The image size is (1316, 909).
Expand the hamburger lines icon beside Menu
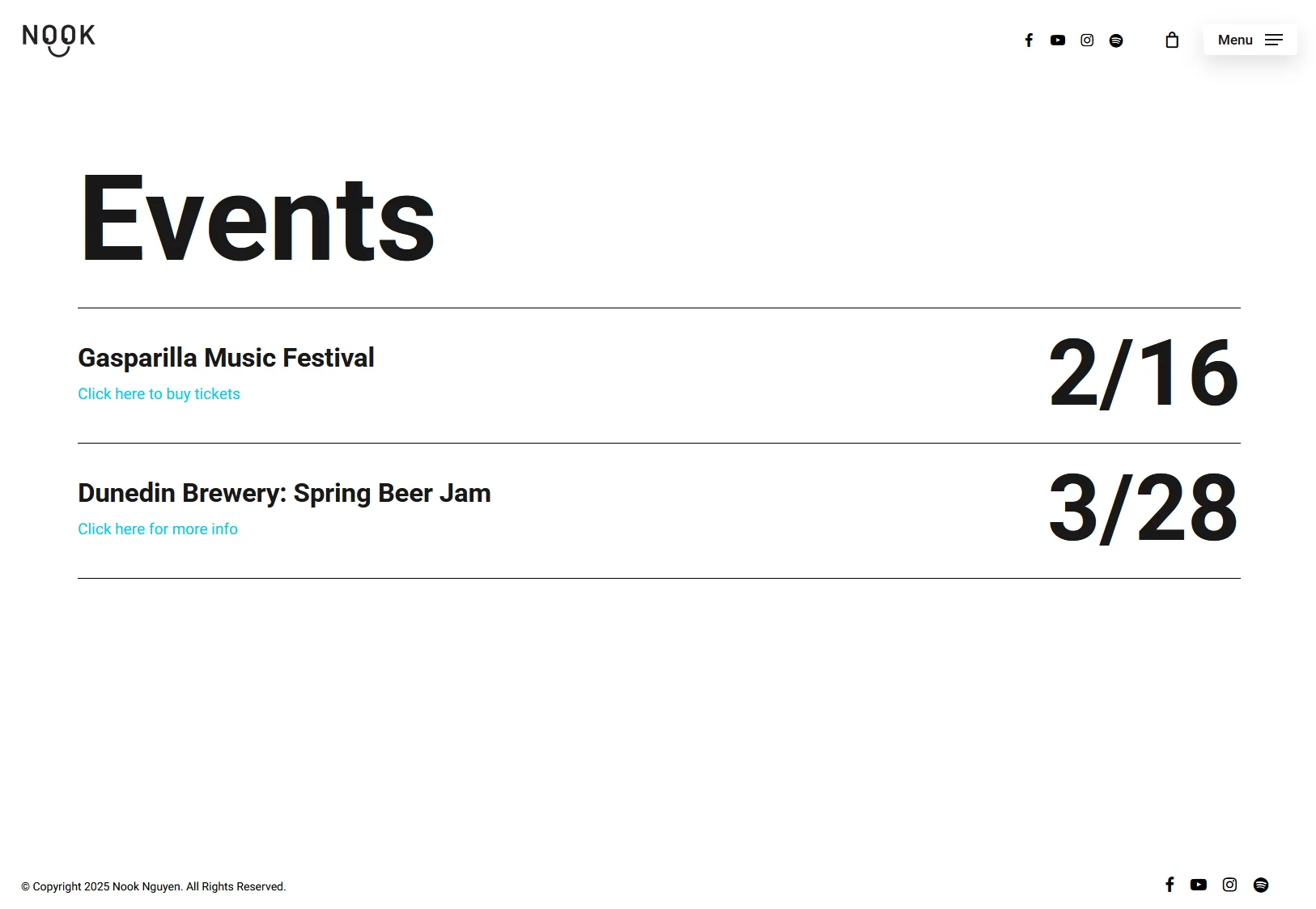(1274, 40)
